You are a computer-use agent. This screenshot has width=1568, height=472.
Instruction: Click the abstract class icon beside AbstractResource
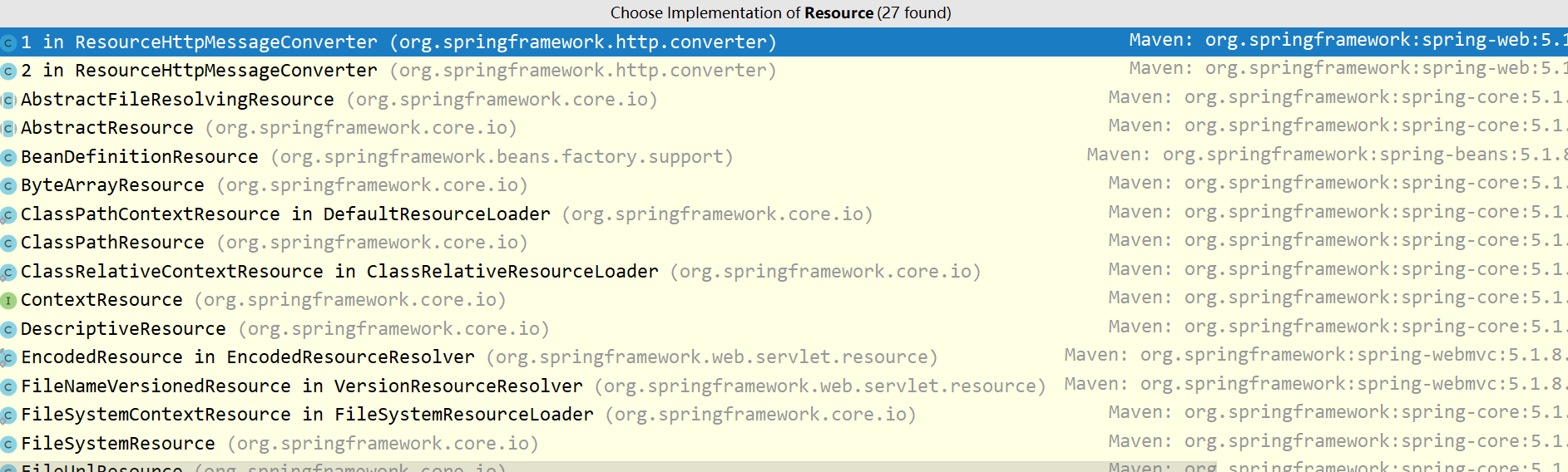pyautogui.click(x=8, y=129)
